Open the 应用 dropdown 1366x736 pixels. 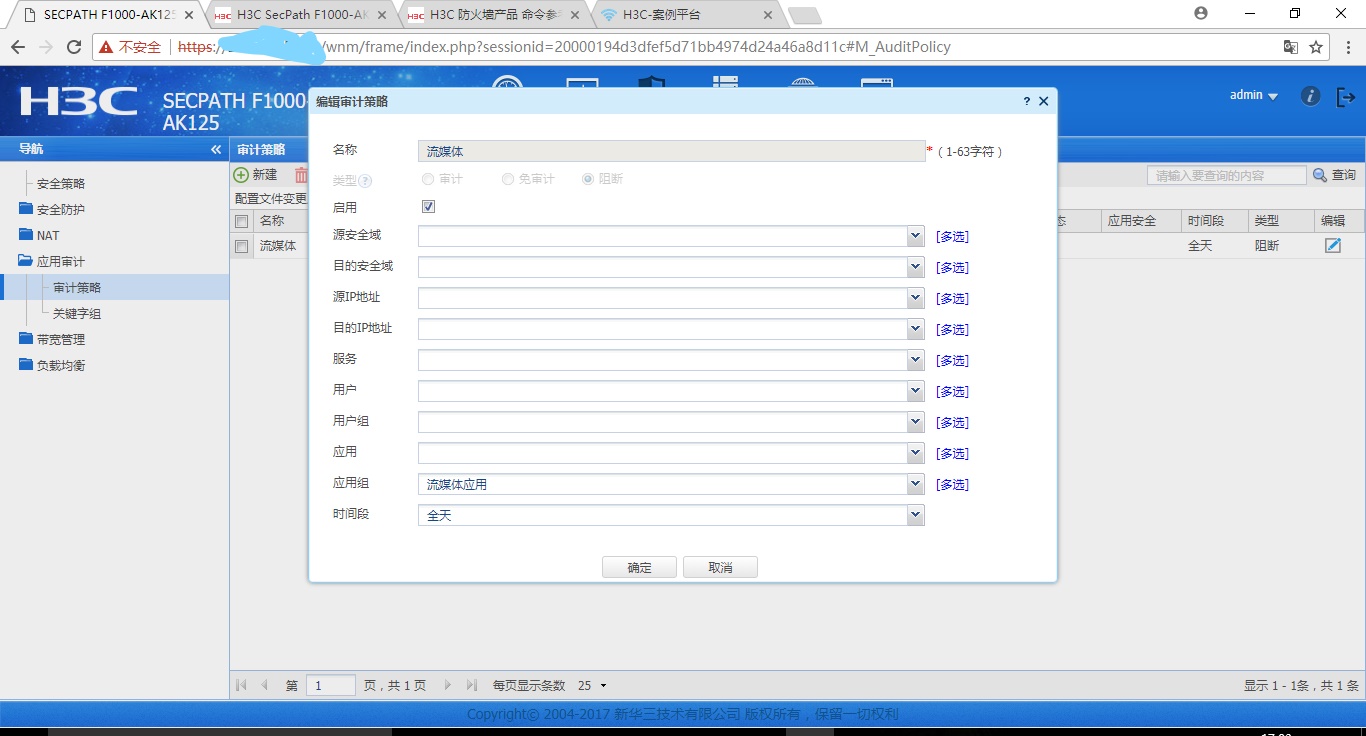pos(915,453)
